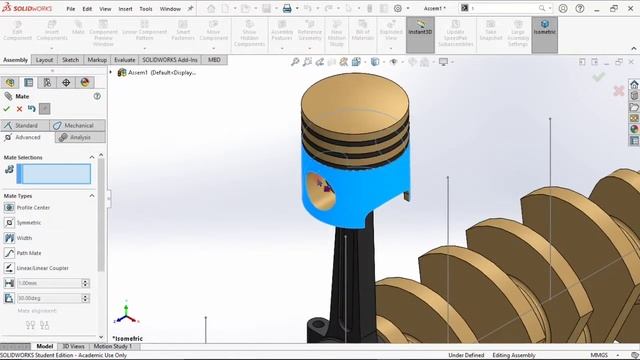Open the Window menu
Image resolution: width=640 pixels, height=360 pixels.
pyautogui.click(x=170, y=9)
